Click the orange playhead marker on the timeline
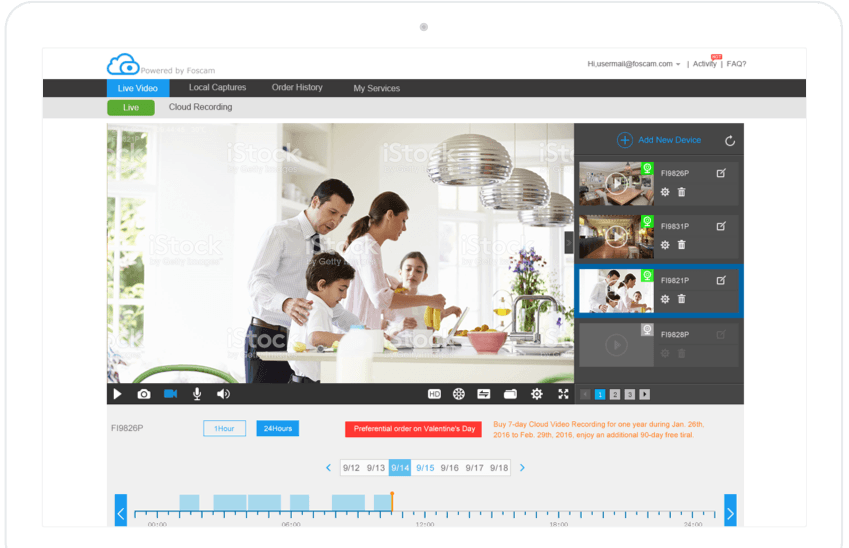Viewport: 849px width, 548px height. pyautogui.click(x=392, y=501)
